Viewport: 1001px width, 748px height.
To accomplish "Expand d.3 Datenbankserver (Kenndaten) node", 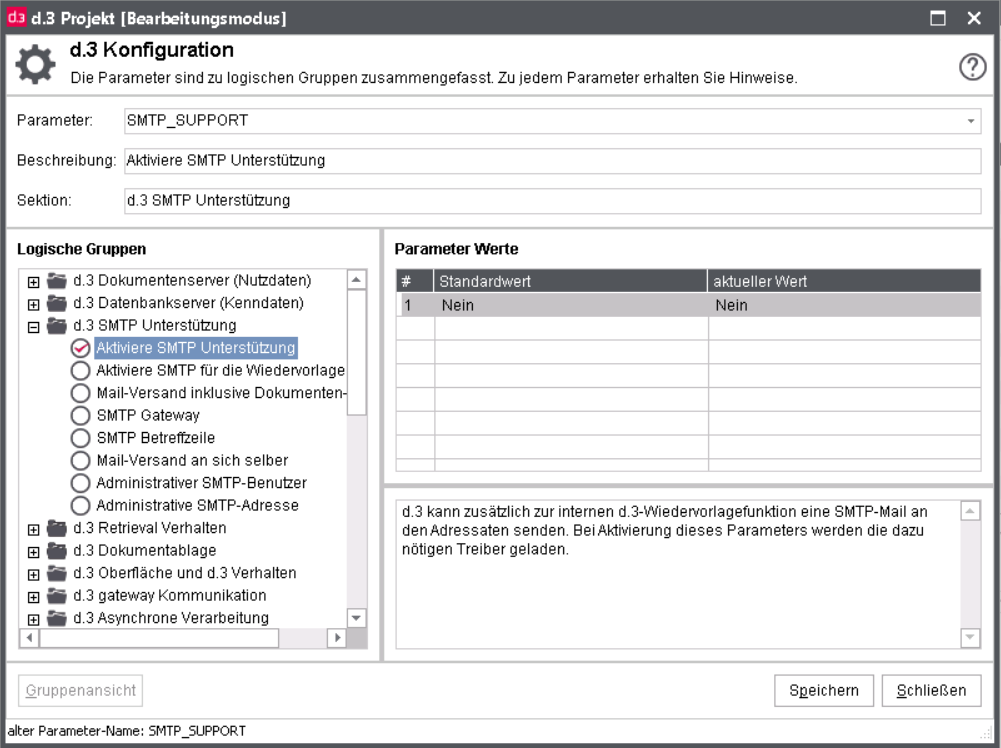I will click(34, 304).
